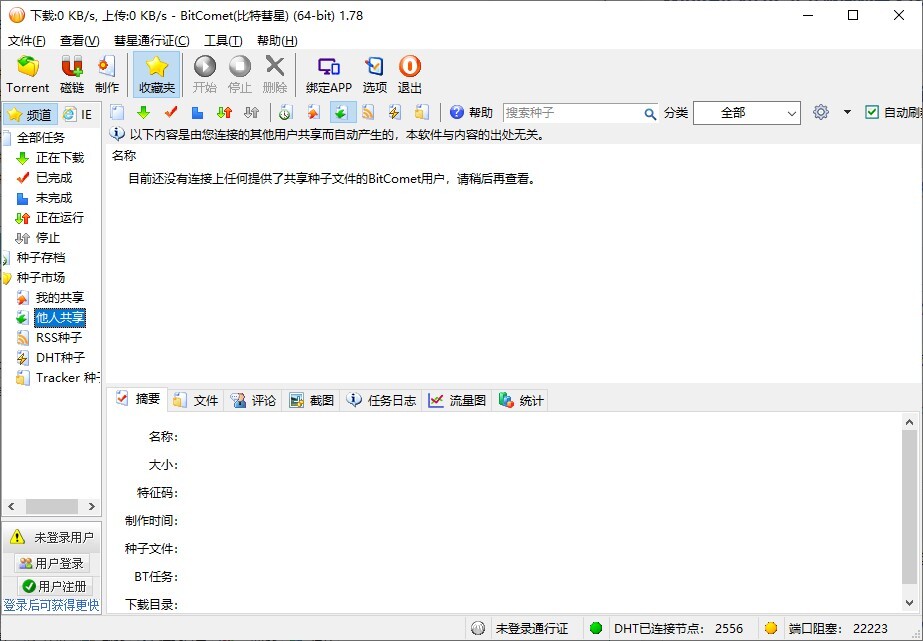The width and height of the screenshot is (923, 641).
Task: Select 我的共享 in the sidebar tree
Action: [59, 298]
